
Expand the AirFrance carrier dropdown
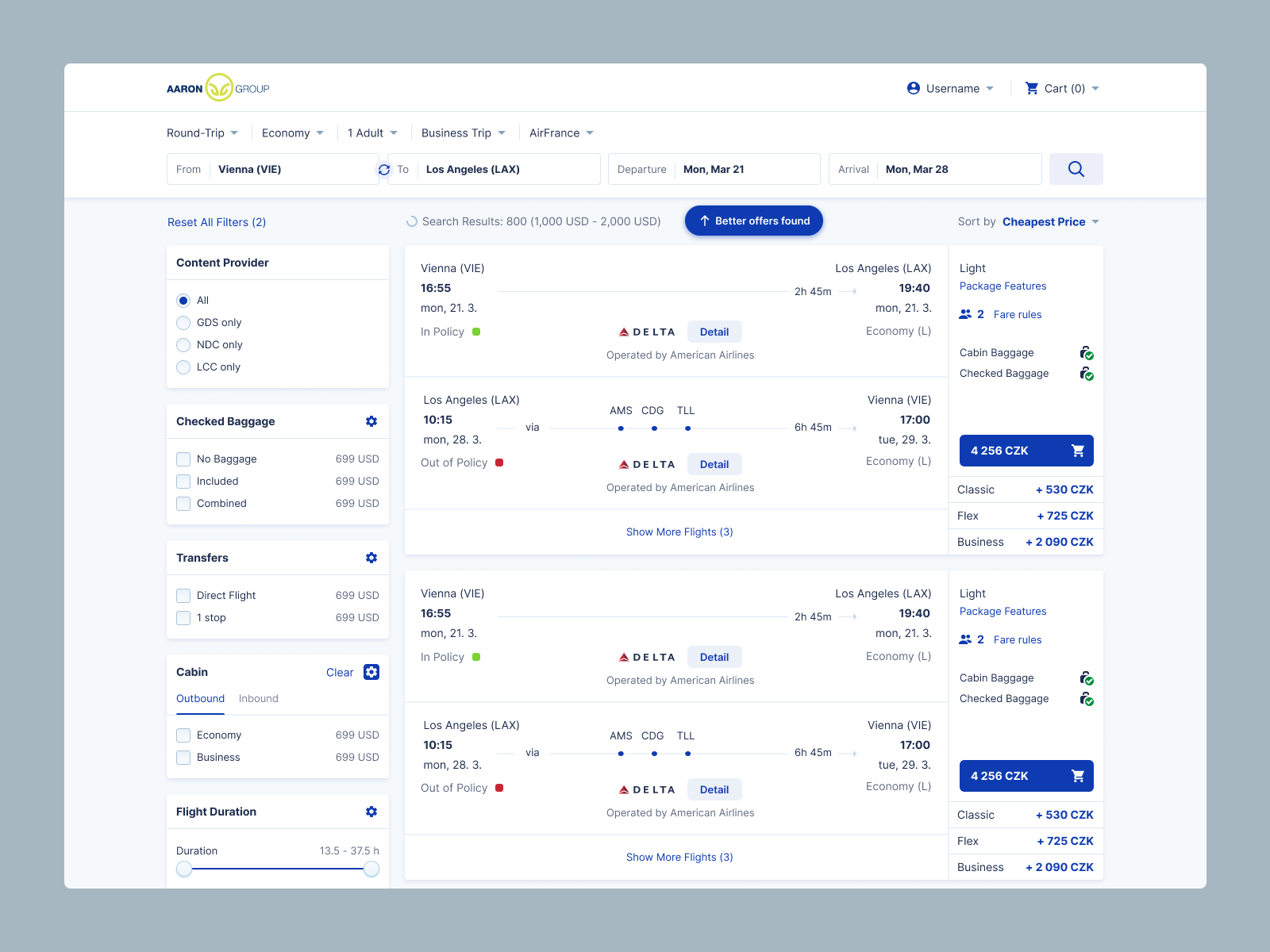[560, 132]
